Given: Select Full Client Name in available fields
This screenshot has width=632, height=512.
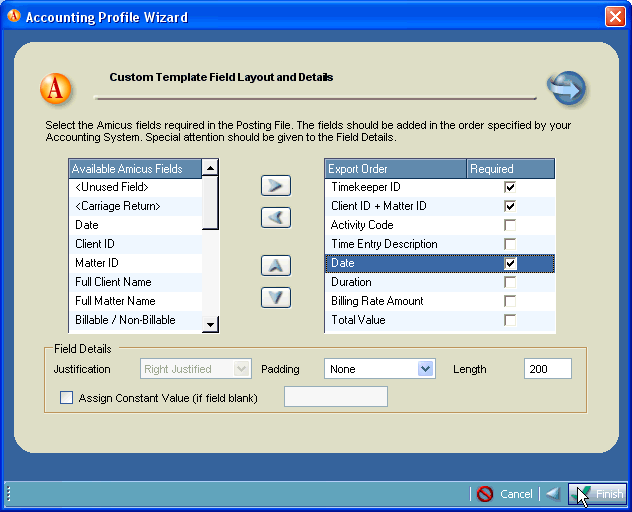Looking at the screenshot, I should (114, 282).
